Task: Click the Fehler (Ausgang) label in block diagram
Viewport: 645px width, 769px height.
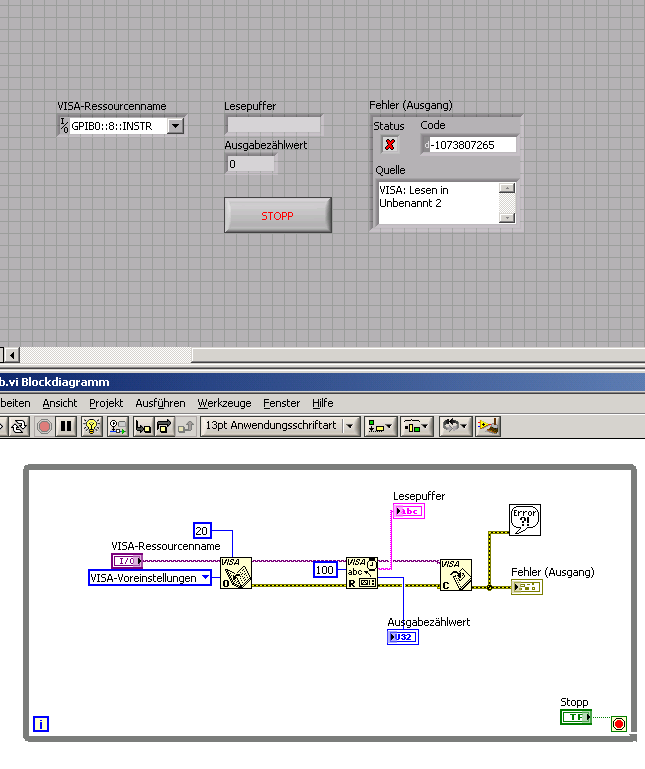Action: (553, 572)
